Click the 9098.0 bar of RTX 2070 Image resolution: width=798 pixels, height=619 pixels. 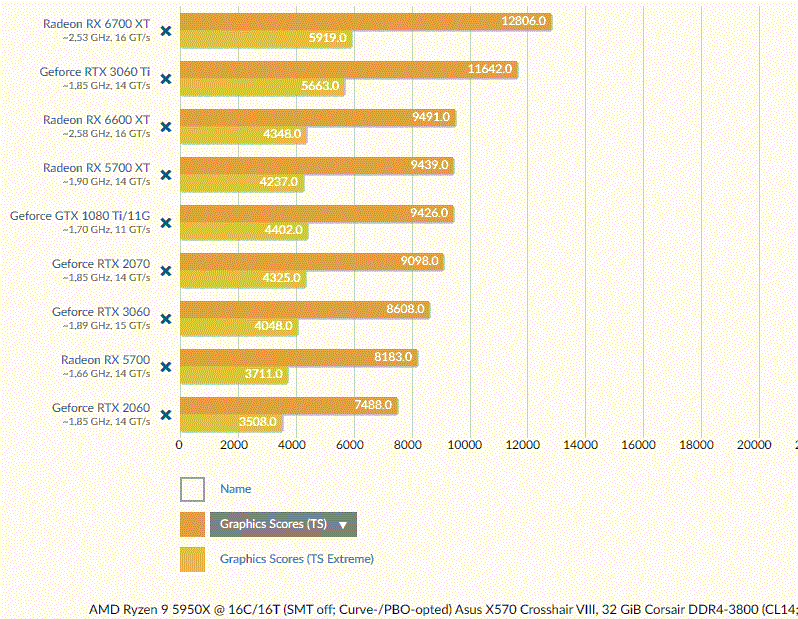tap(312, 261)
